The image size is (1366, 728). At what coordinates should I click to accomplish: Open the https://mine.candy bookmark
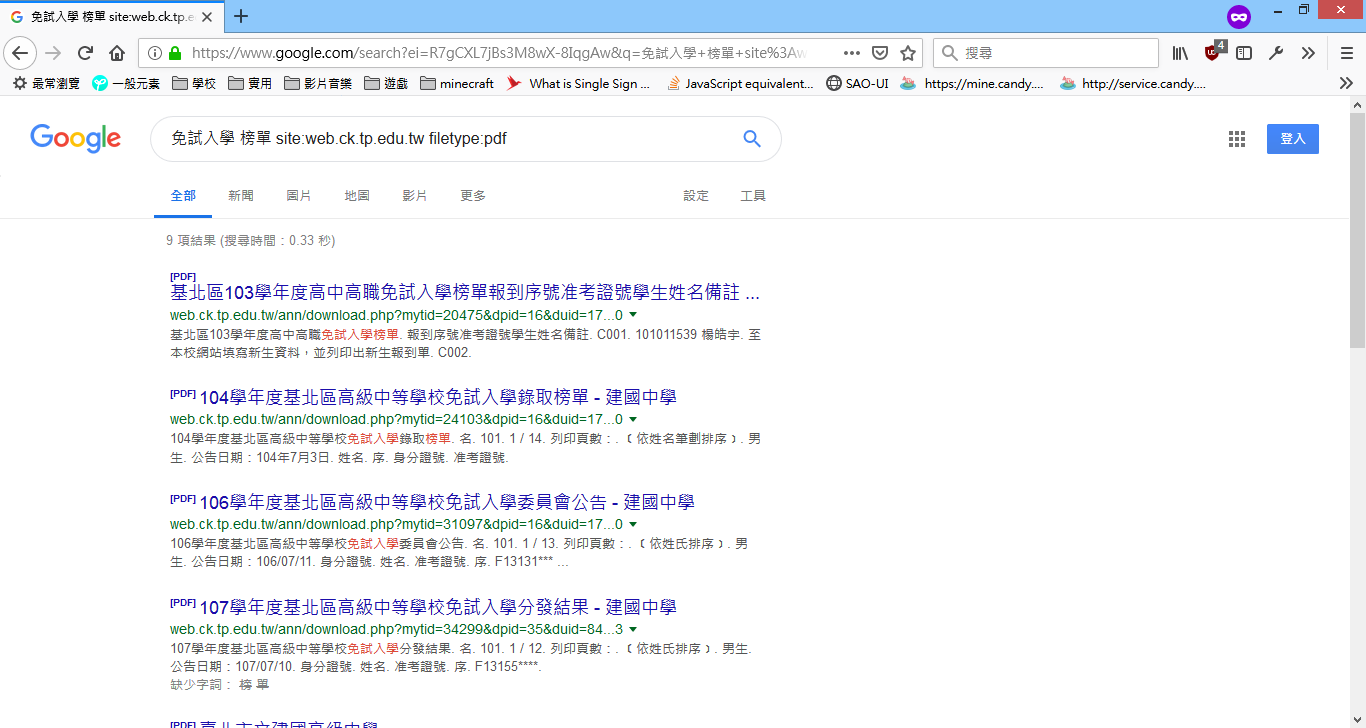pyautogui.click(x=972, y=84)
